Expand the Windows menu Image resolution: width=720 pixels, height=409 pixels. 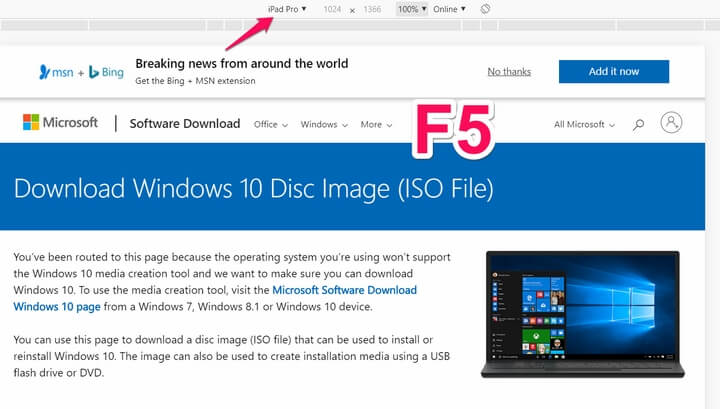point(324,124)
